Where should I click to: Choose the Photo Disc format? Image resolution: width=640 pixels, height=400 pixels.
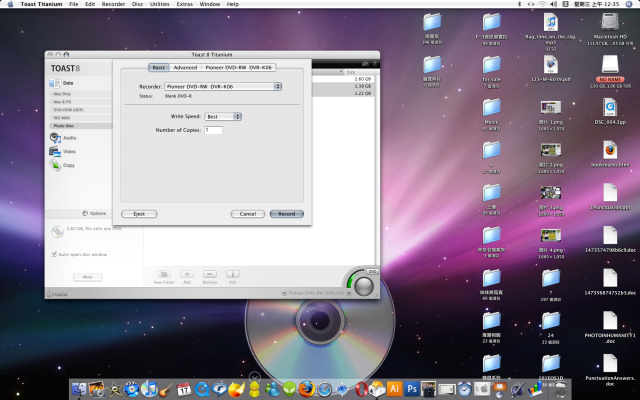[x=80, y=126]
